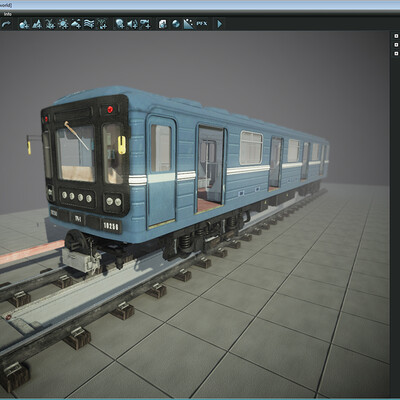Select the blue sphere material icon
The width and height of the screenshot is (400, 400).
tap(176, 24)
